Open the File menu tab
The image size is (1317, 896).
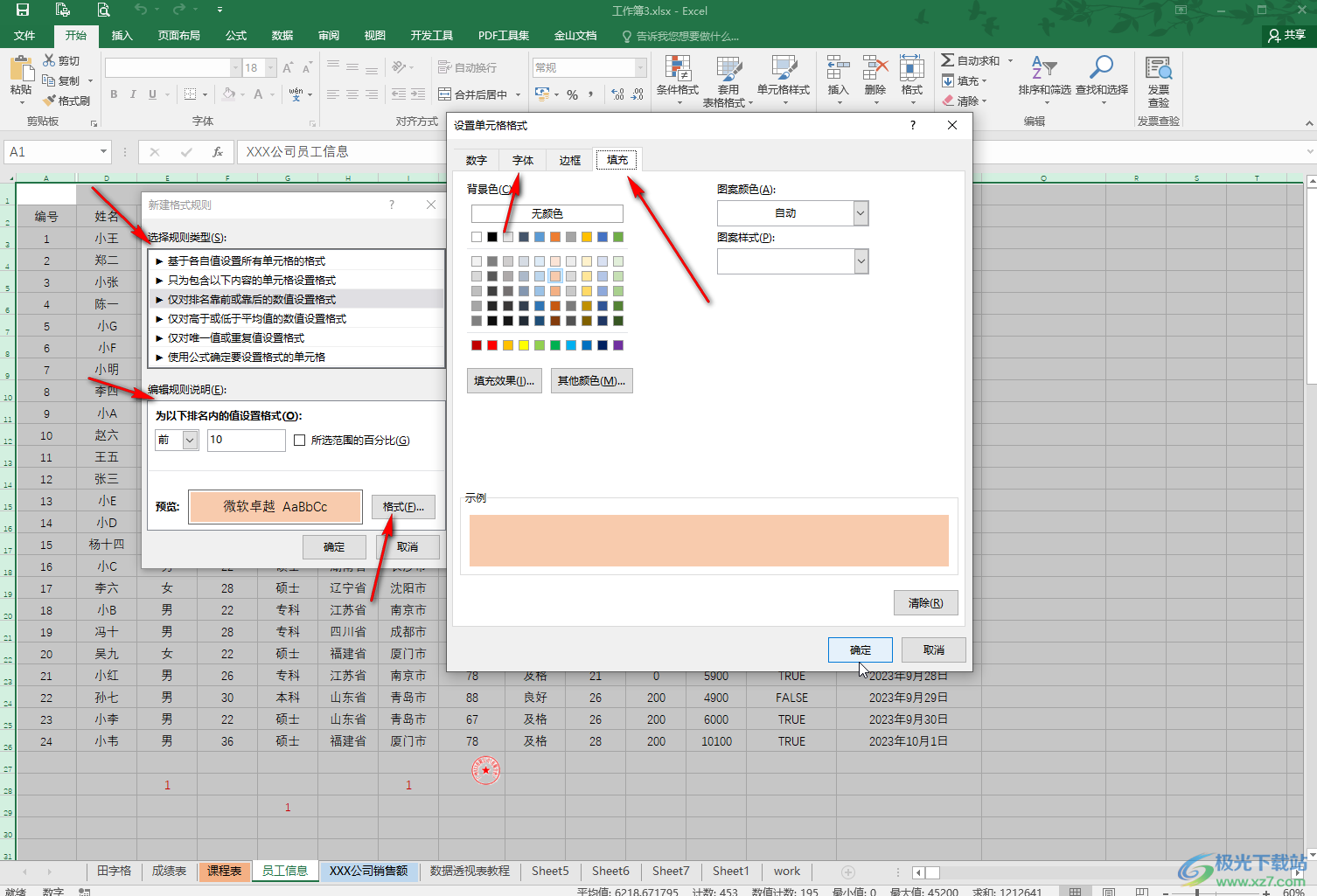click(x=24, y=36)
